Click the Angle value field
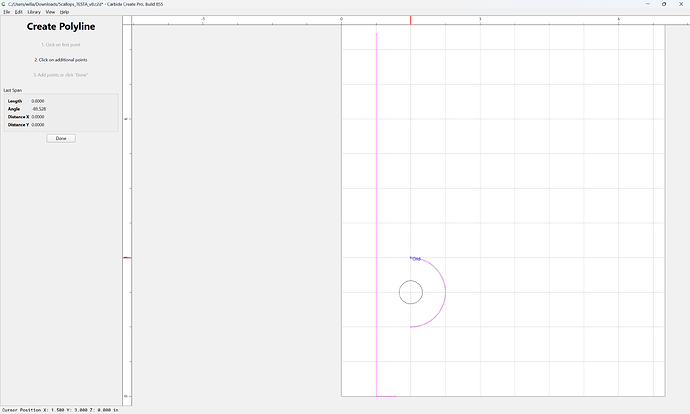This screenshot has width=690, height=414. coord(39,109)
